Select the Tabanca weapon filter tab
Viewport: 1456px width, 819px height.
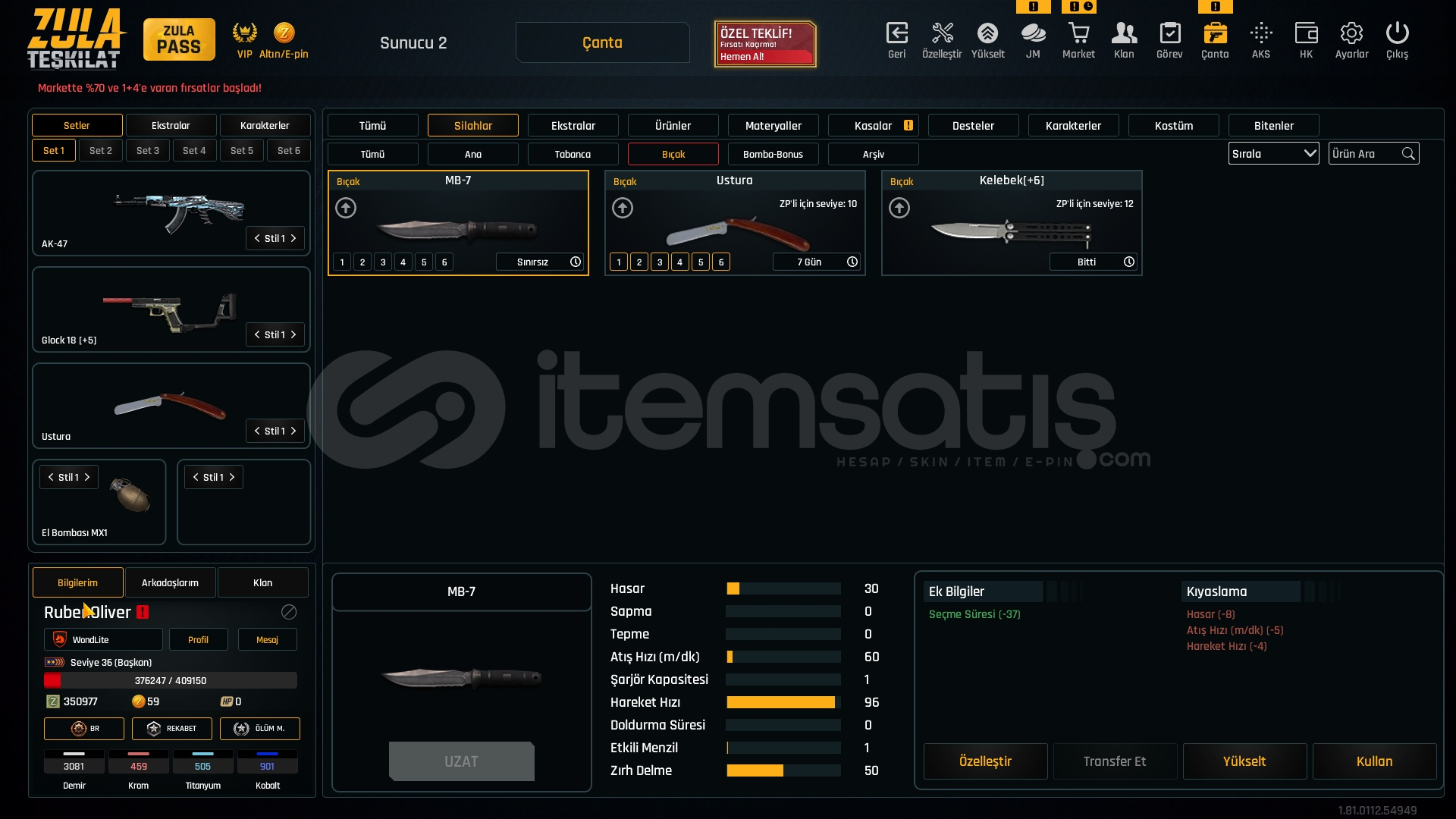point(573,155)
